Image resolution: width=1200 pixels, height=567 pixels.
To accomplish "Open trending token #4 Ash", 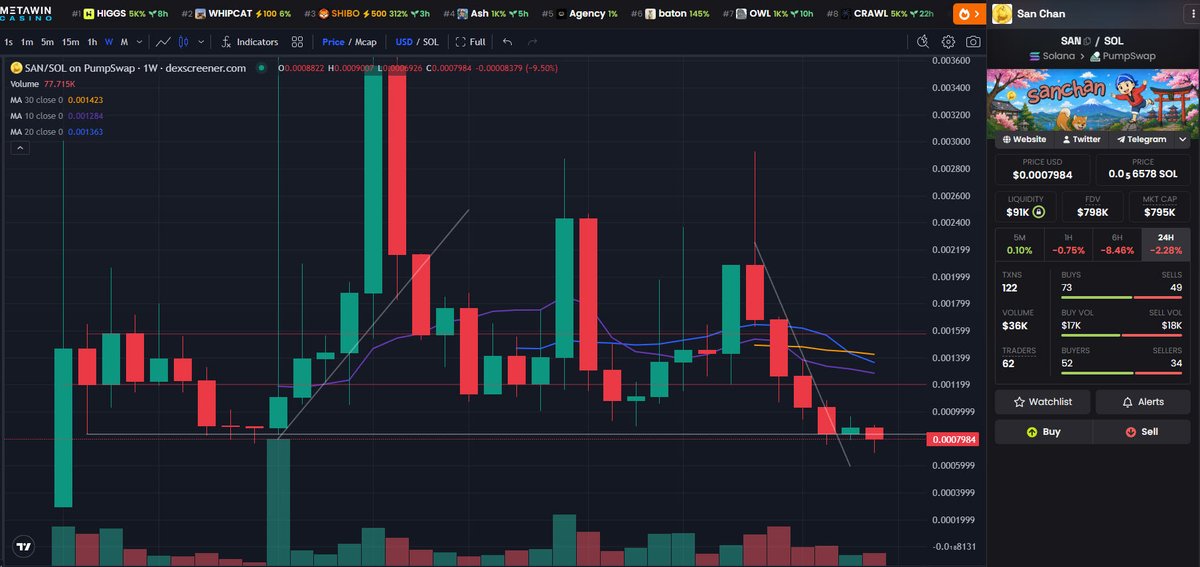I will point(487,14).
